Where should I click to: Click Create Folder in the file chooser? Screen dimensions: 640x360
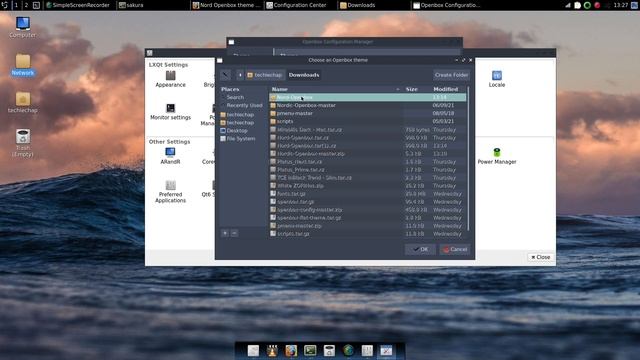pos(451,75)
